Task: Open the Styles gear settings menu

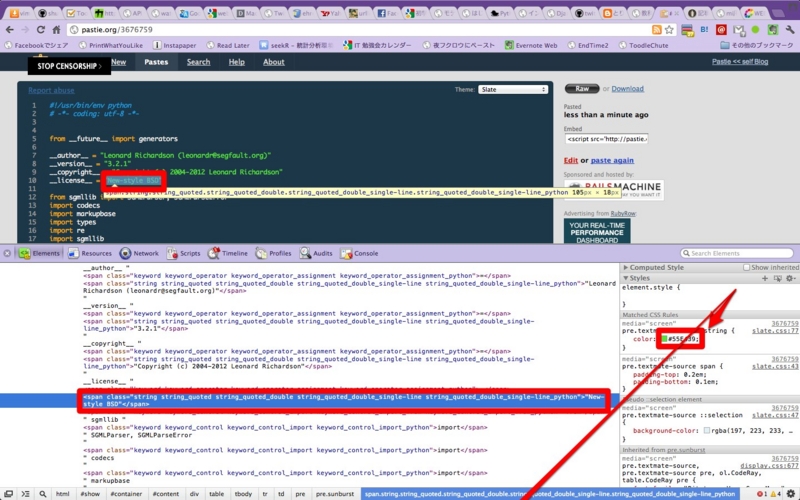Action: 791,278
